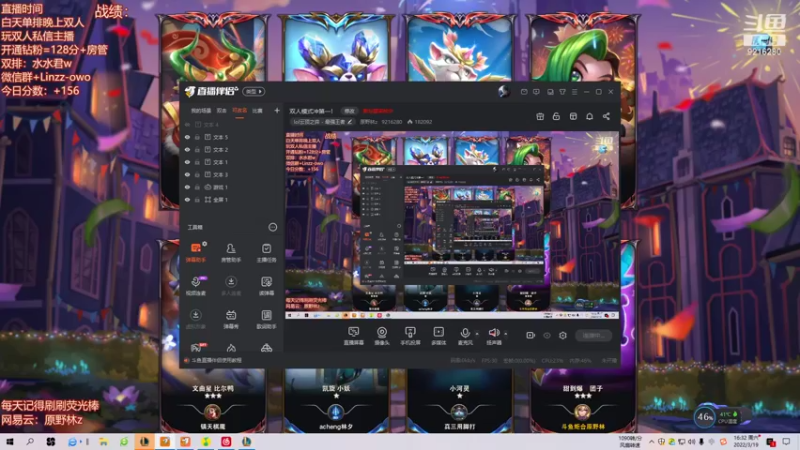Click the taskbar clock showing 16:32
This screenshot has width=800, height=450.
click(x=746, y=442)
